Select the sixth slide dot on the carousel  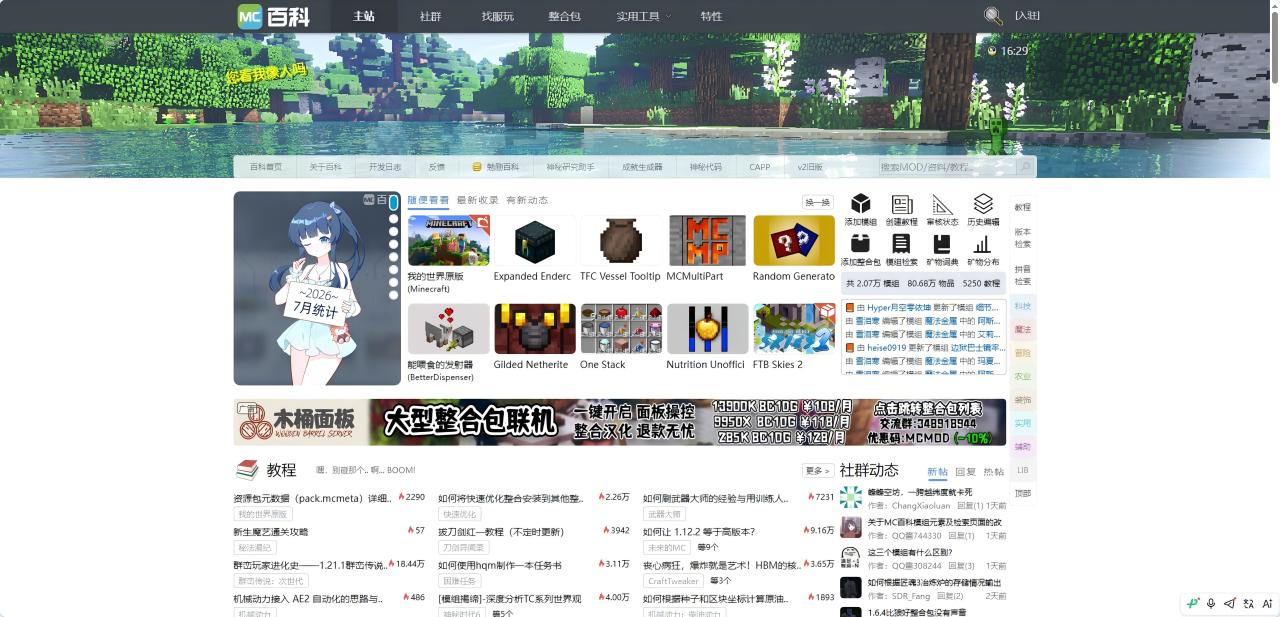(x=394, y=270)
